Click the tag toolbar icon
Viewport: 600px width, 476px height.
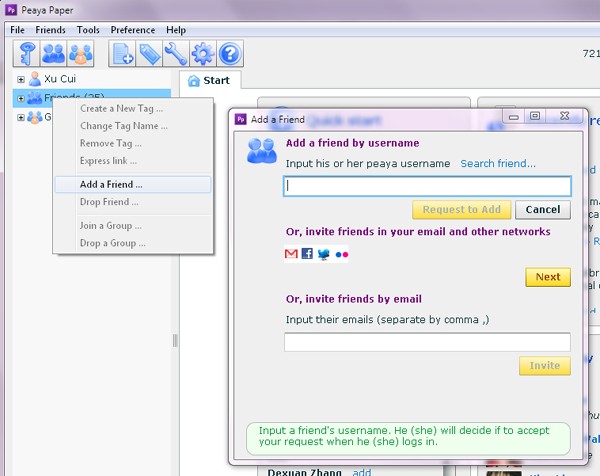click(x=149, y=54)
